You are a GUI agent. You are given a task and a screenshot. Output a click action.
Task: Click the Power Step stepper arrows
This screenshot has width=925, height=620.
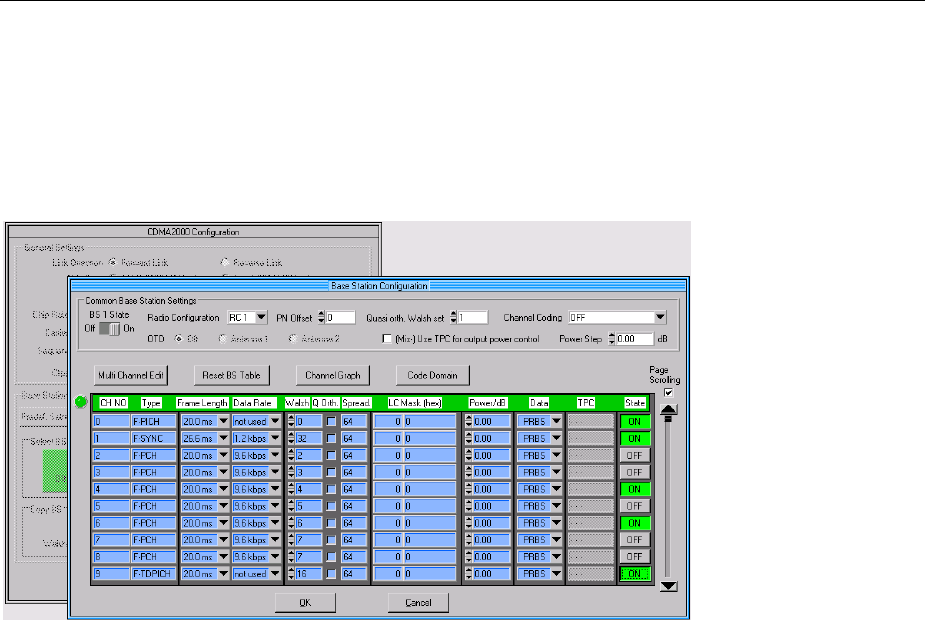[x=612, y=339]
